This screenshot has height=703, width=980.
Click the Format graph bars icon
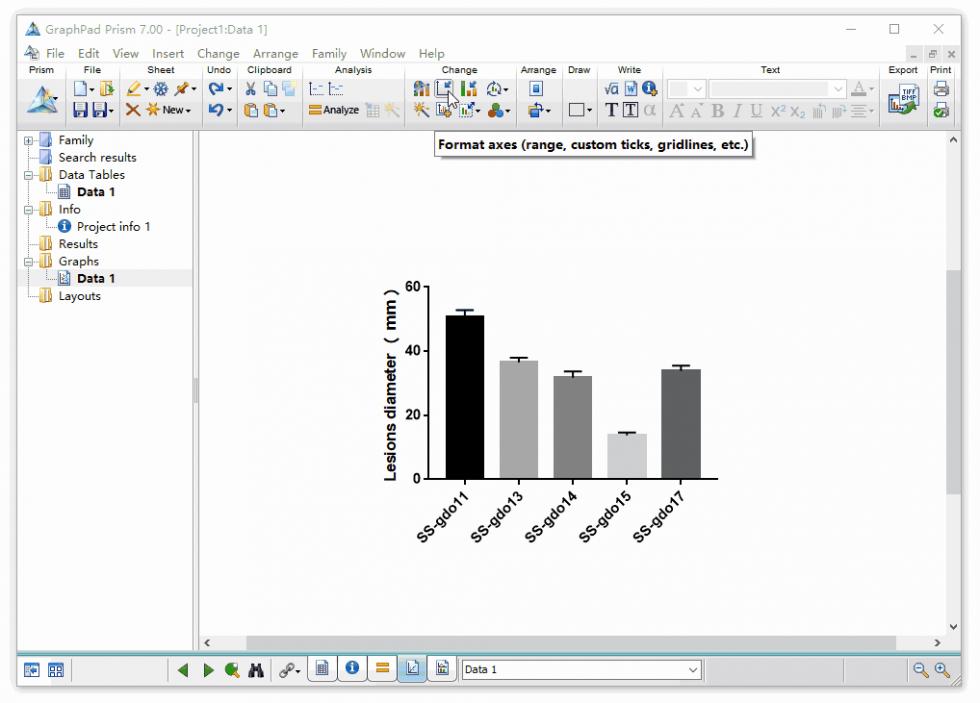click(468, 89)
